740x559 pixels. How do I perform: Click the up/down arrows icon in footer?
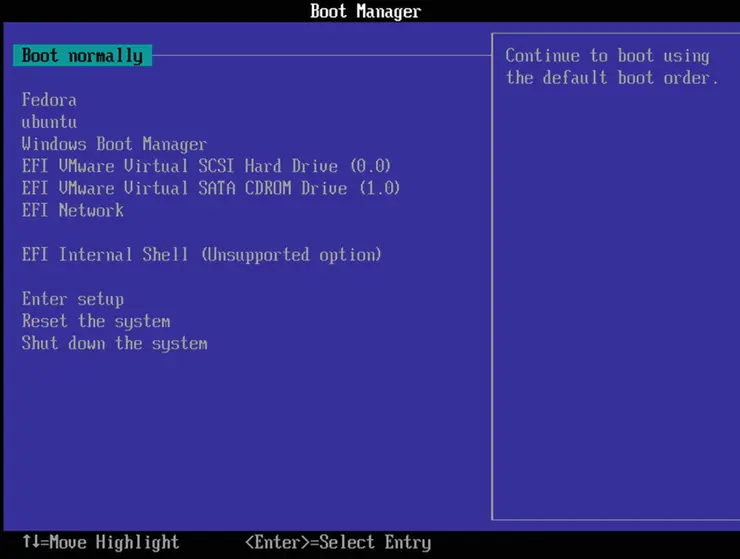[x=29, y=543]
